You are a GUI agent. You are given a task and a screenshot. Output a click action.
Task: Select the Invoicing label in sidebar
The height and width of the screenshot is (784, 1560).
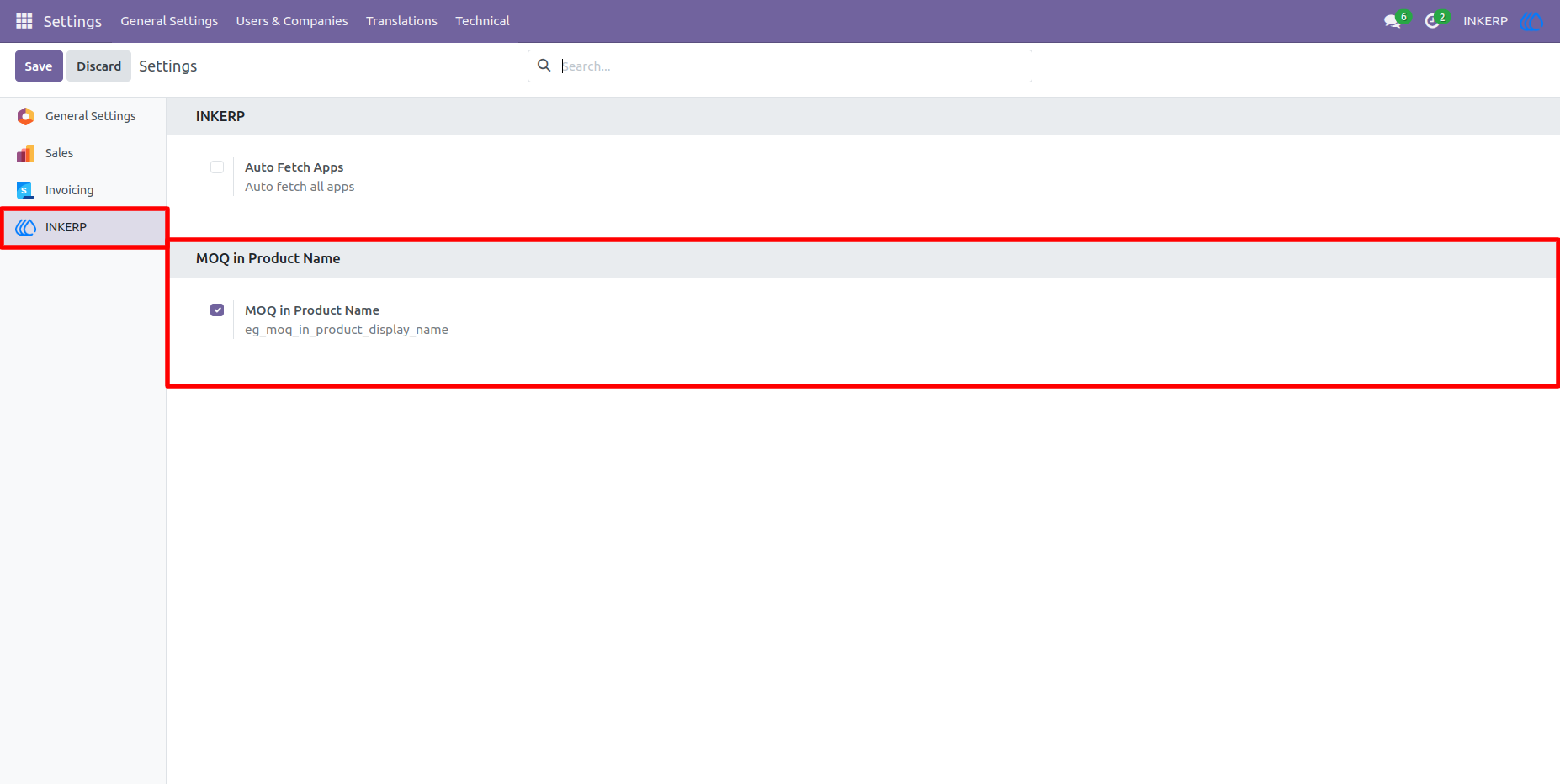[69, 190]
